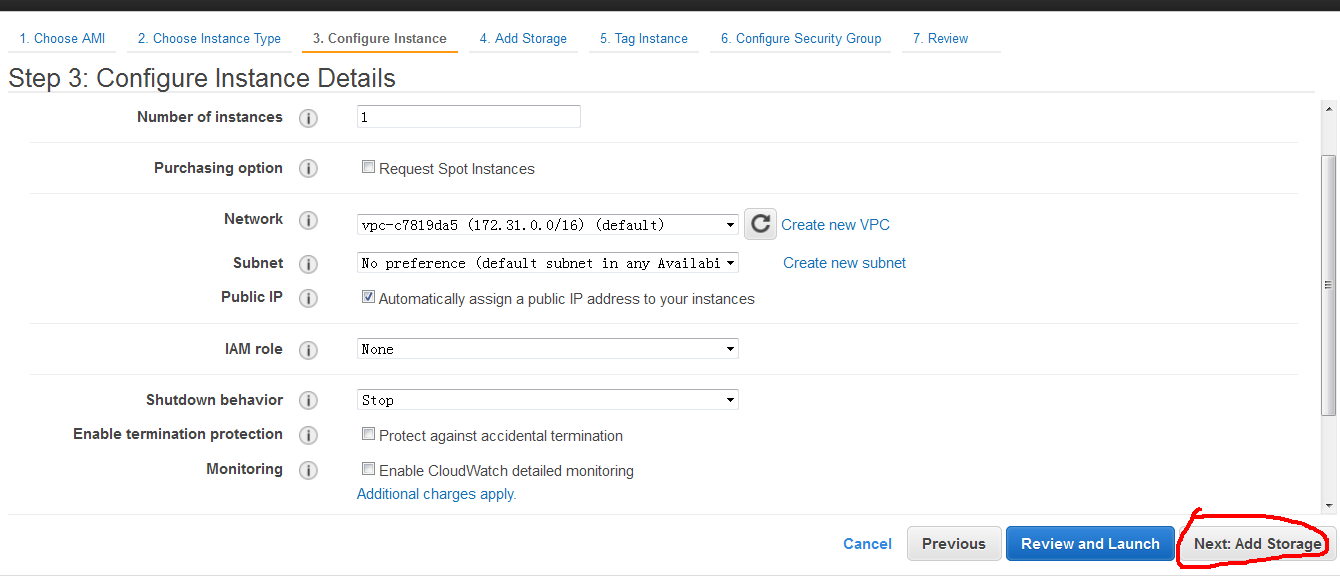Screen dimensions: 1340x583
Task: Switch to 6. Configure Security Group tab
Action: click(800, 39)
